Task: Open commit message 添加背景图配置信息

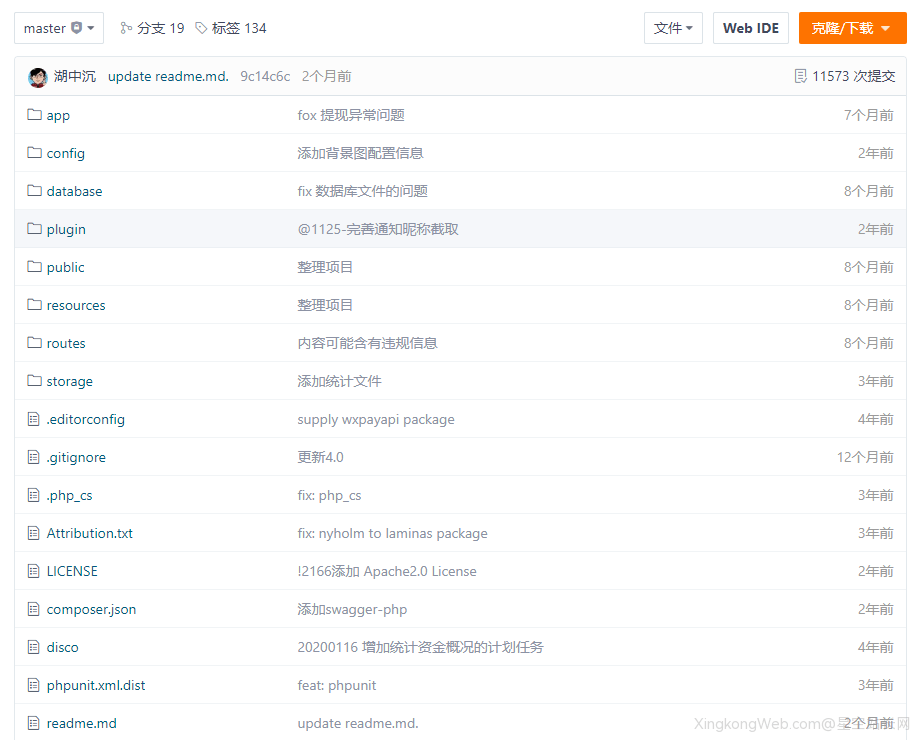Action: tap(361, 153)
